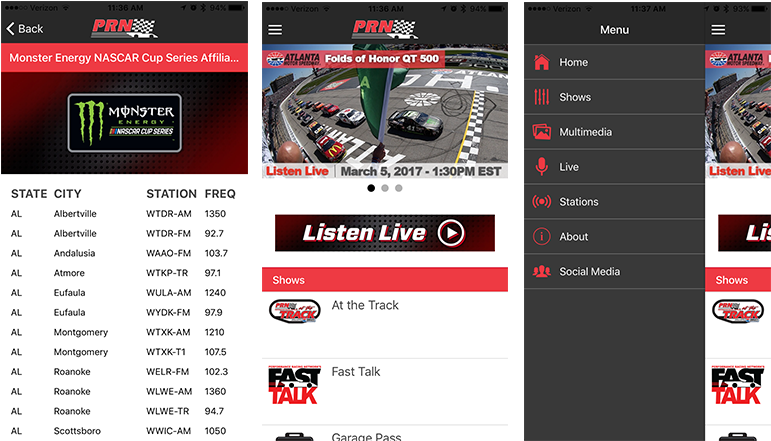771x441 pixels.
Task: Open the At the Track show title
Action: pos(365,305)
